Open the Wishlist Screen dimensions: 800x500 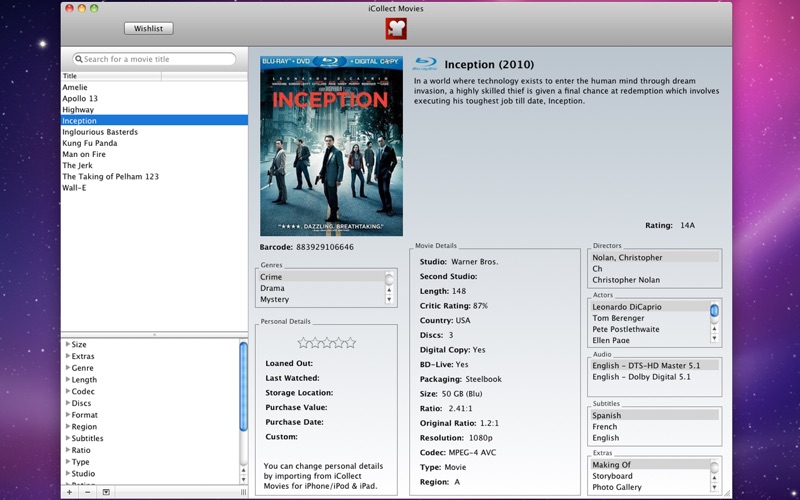[x=148, y=29]
